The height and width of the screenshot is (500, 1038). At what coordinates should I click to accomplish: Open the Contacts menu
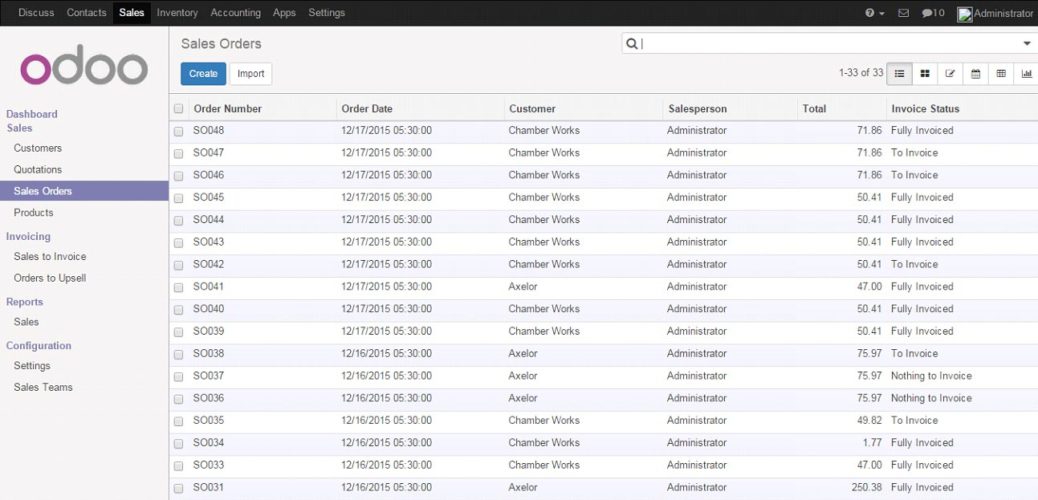click(86, 13)
